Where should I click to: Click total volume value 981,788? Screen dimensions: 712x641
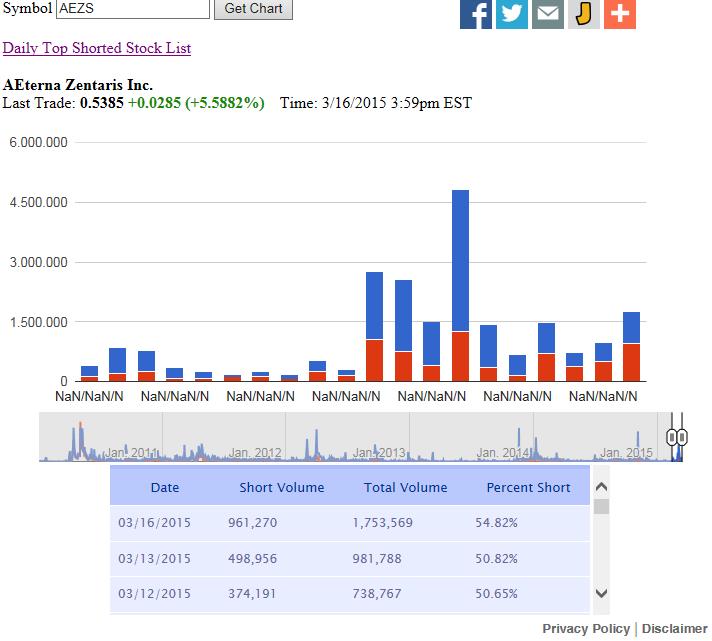[377, 558]
